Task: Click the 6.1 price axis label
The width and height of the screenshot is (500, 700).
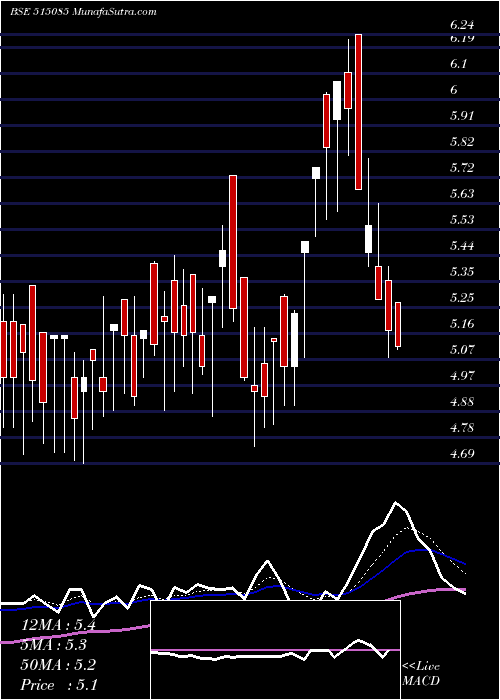Action: click(458, 64)
